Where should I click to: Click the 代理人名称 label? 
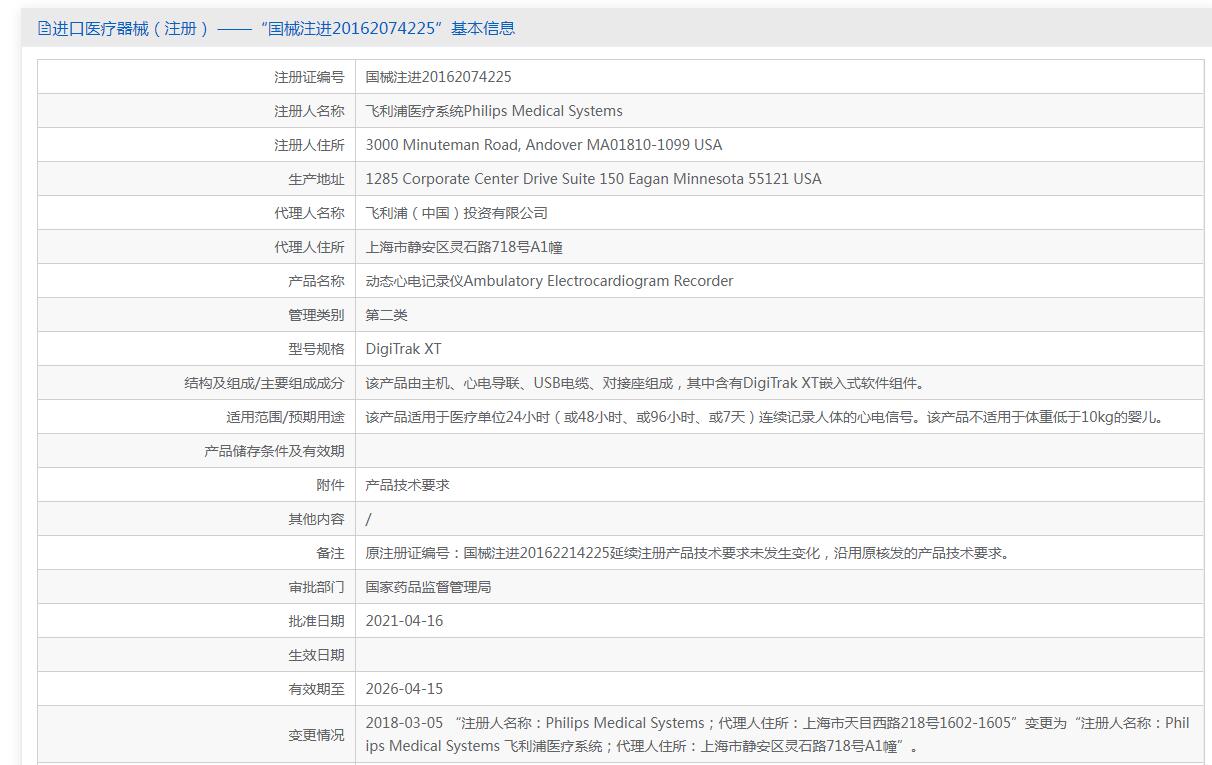(309, 213)
